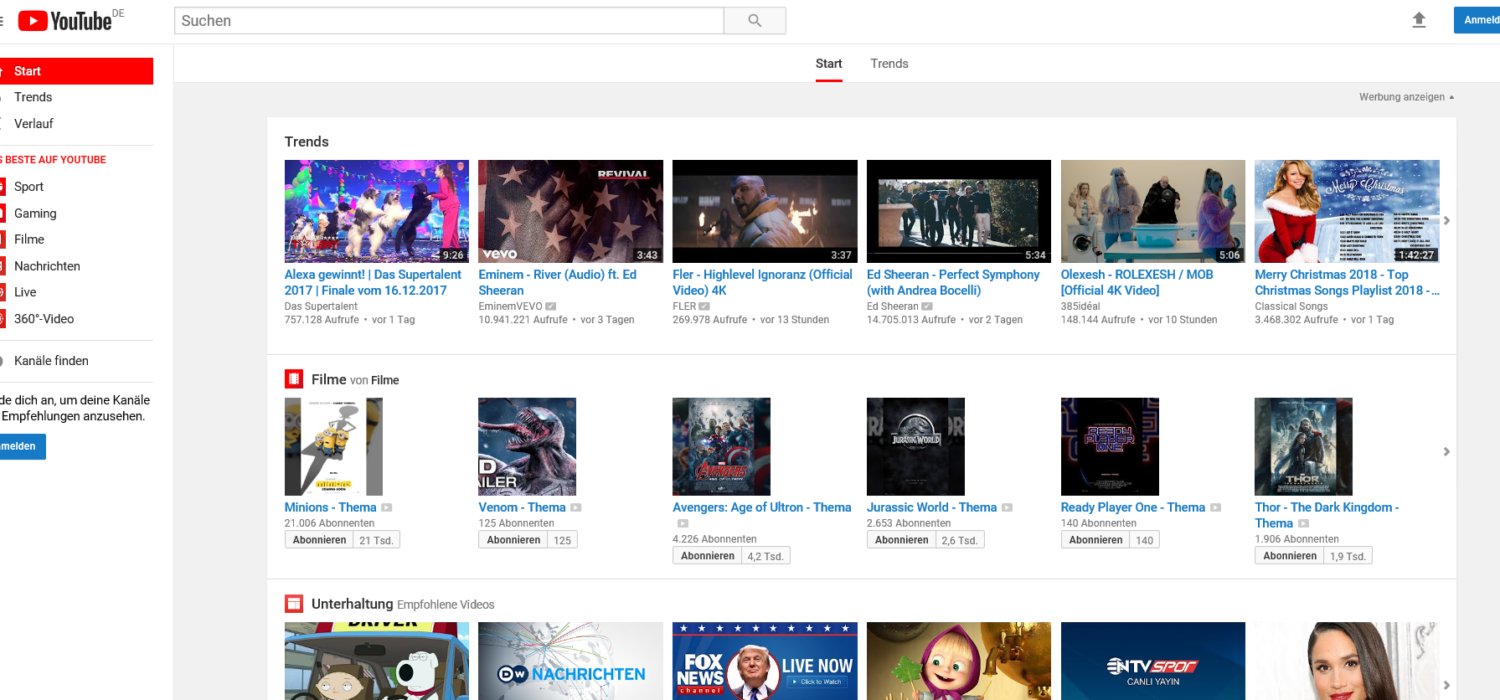Click the upload arrow icon
The width and height of the screenshot is (1500, 700).
coord(1418,20)
